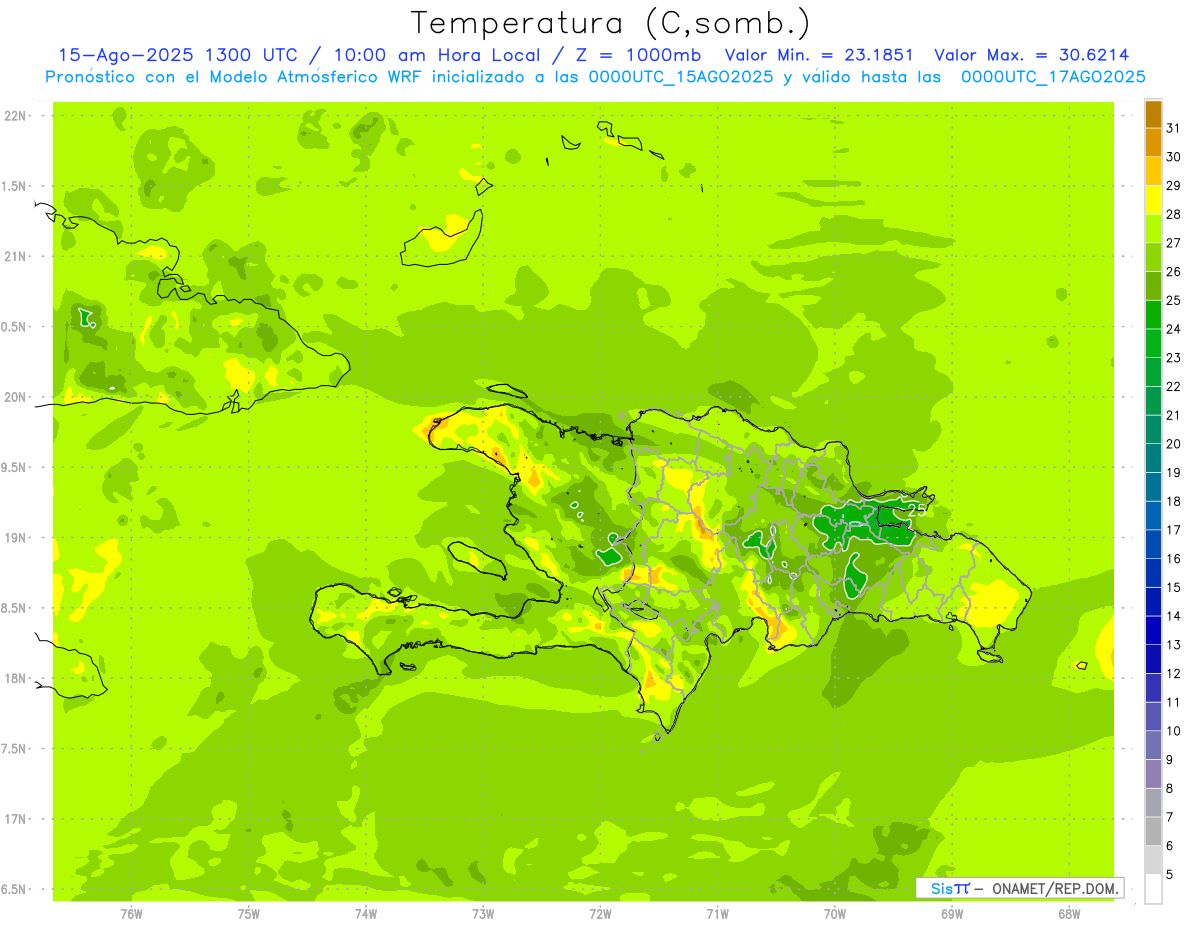
Task: Click the '70W' longitude label
Action: coord(835,914)
